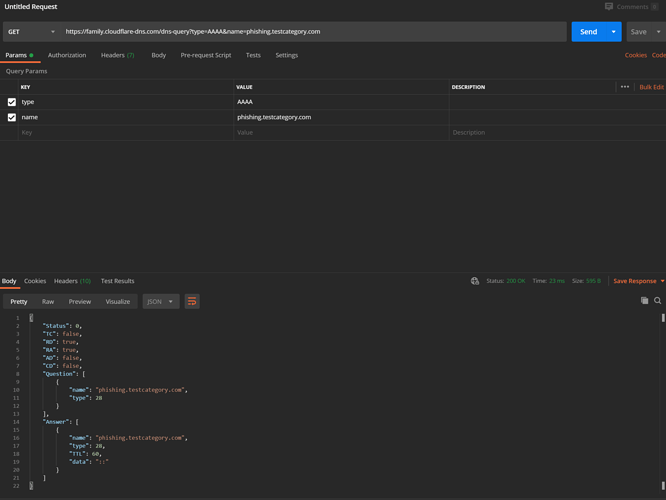The height and width of the screenshot is (500, 666).
Task: Click the Save button
Action: (x=638, y=32)
